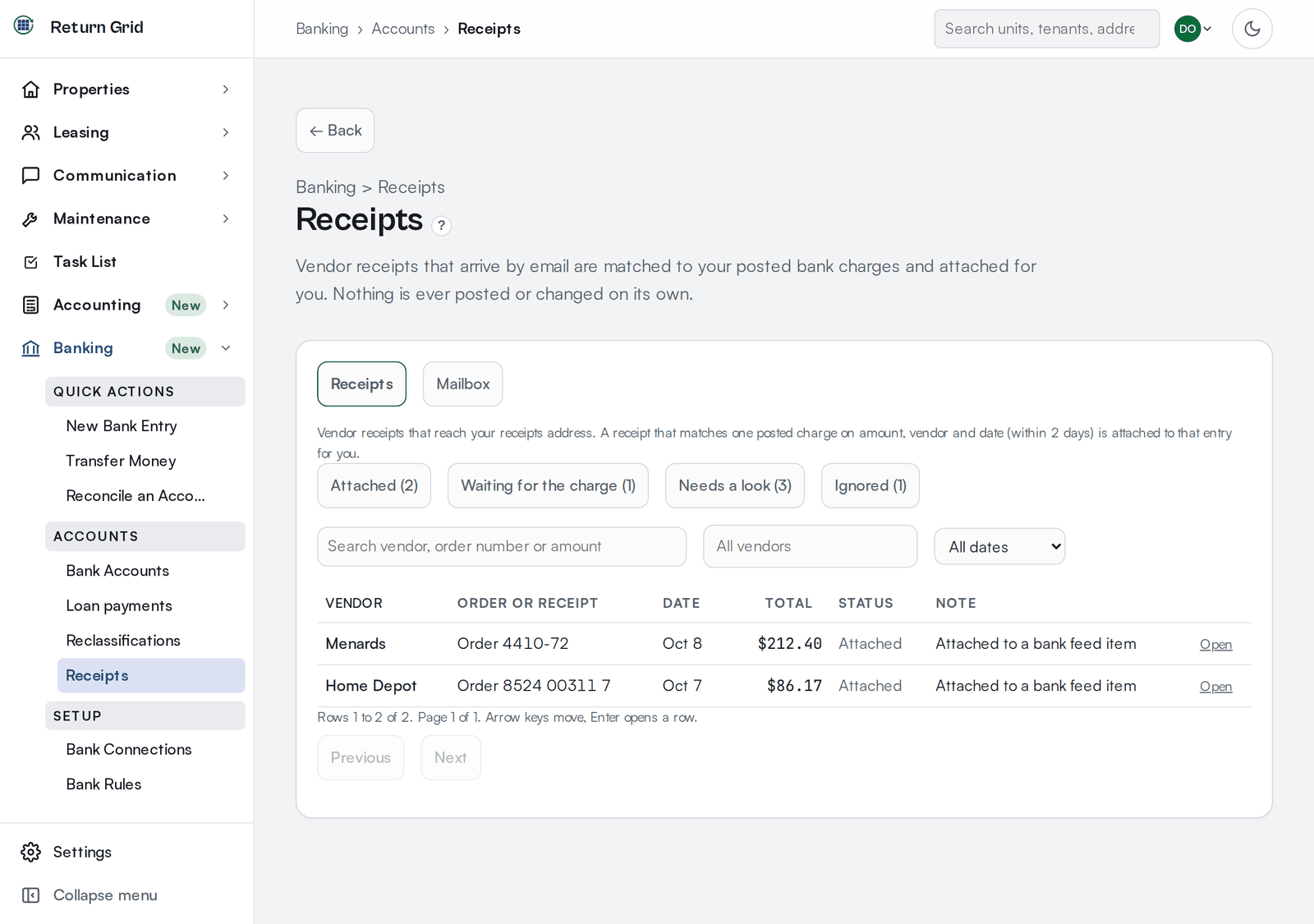Screen dimensions: 1314x924
Task: Filter by Attached (2) receipts
Action: (374, 485)
